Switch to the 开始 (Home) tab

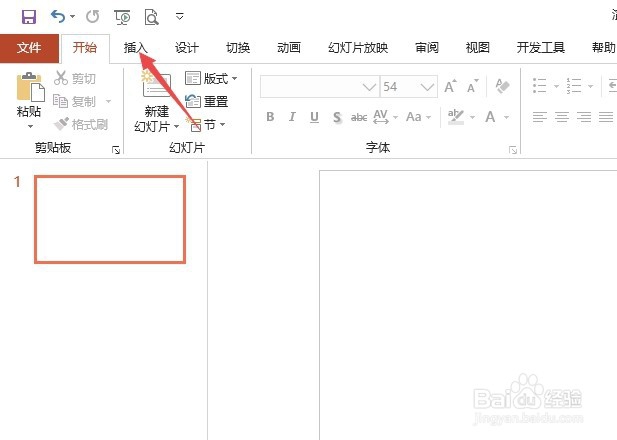pyautogui.click(x=85, y=48)
